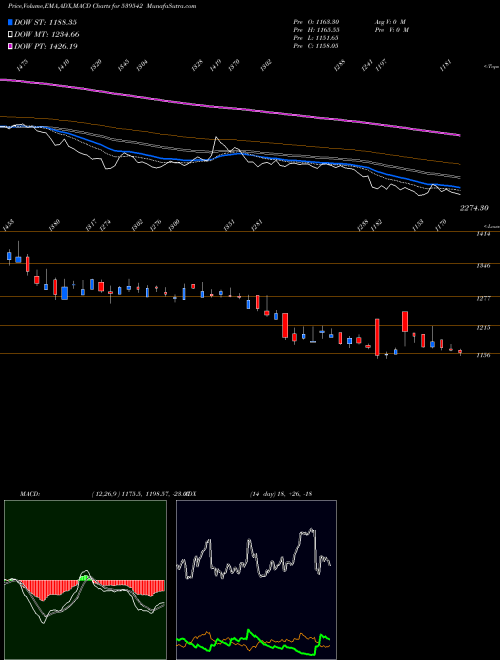Click the 1215 price axis label
The image size is (500, 660).
484,327
